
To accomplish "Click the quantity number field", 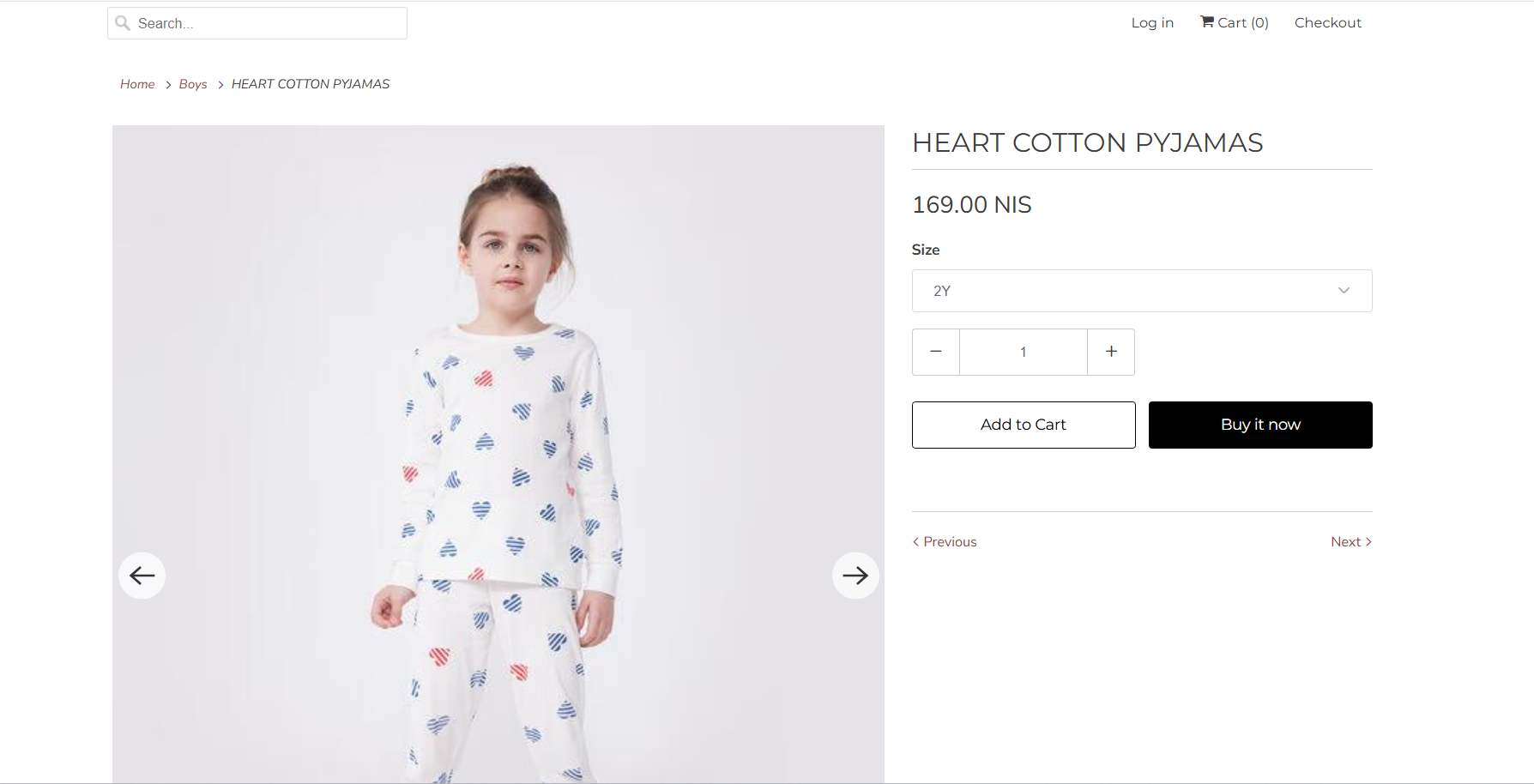I will (1024, 352).
